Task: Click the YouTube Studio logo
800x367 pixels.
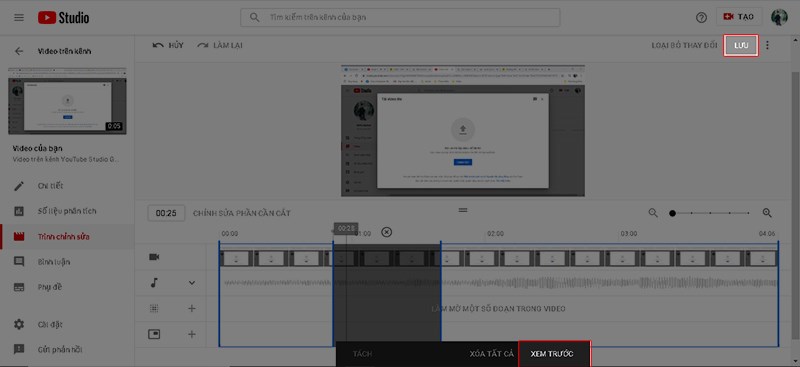Action: [63, 18]
